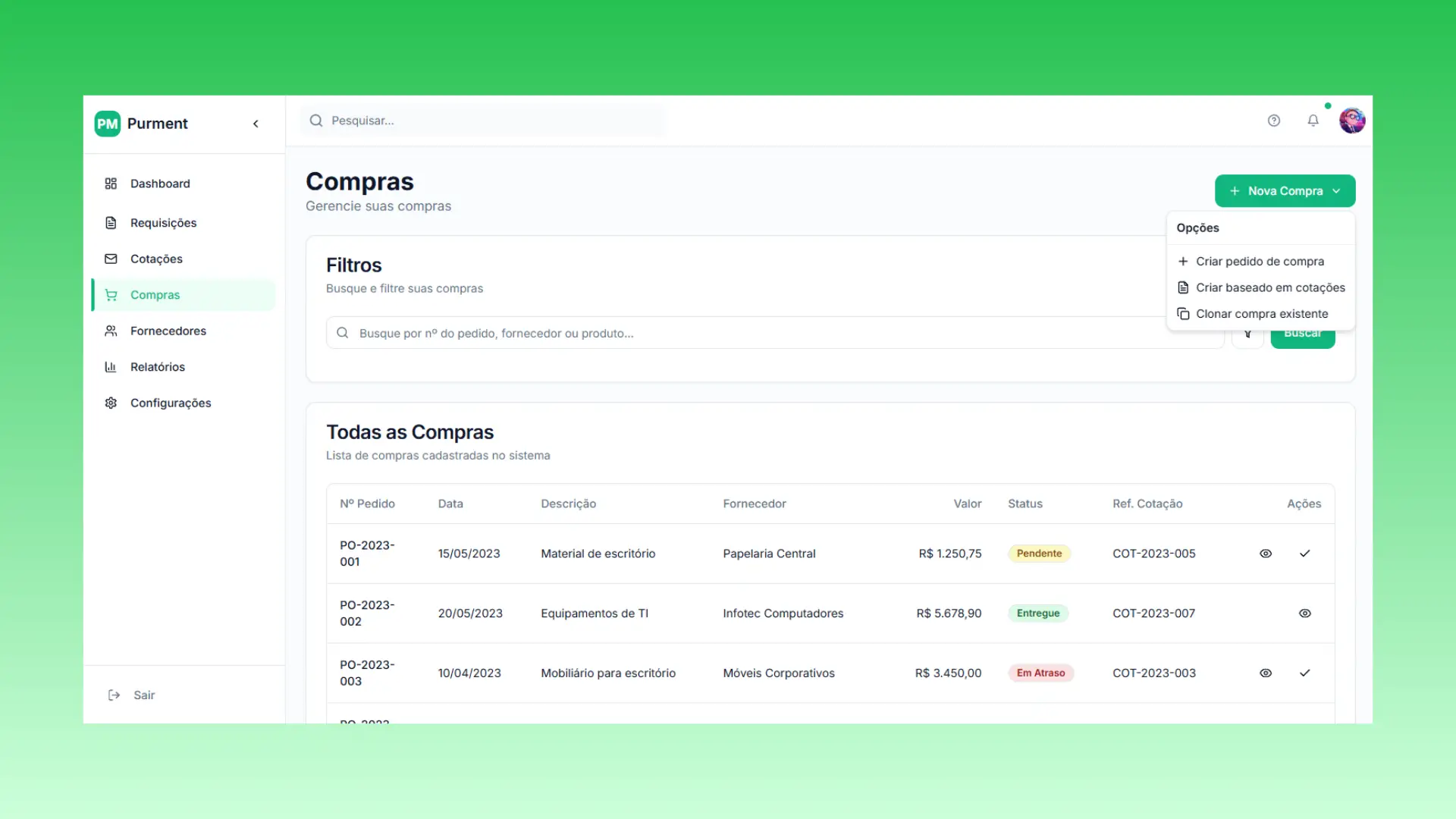Click the Fornecedor column header
This screenshot has height=819, width=1456.
pos(754,504)
